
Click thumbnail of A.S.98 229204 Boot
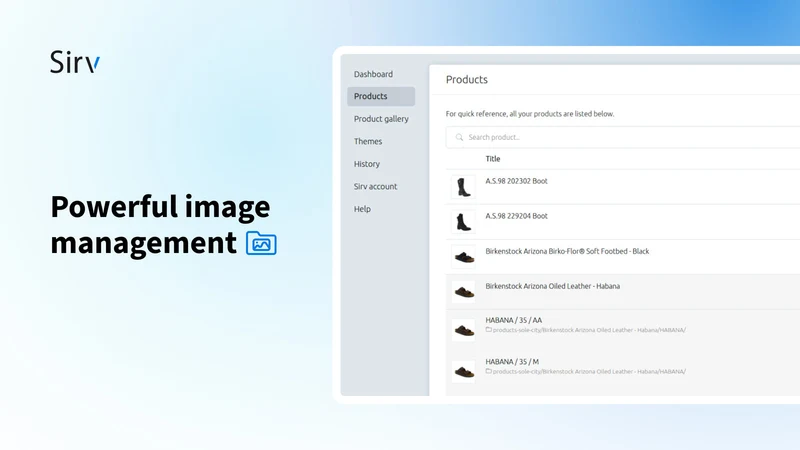point(463,222)
